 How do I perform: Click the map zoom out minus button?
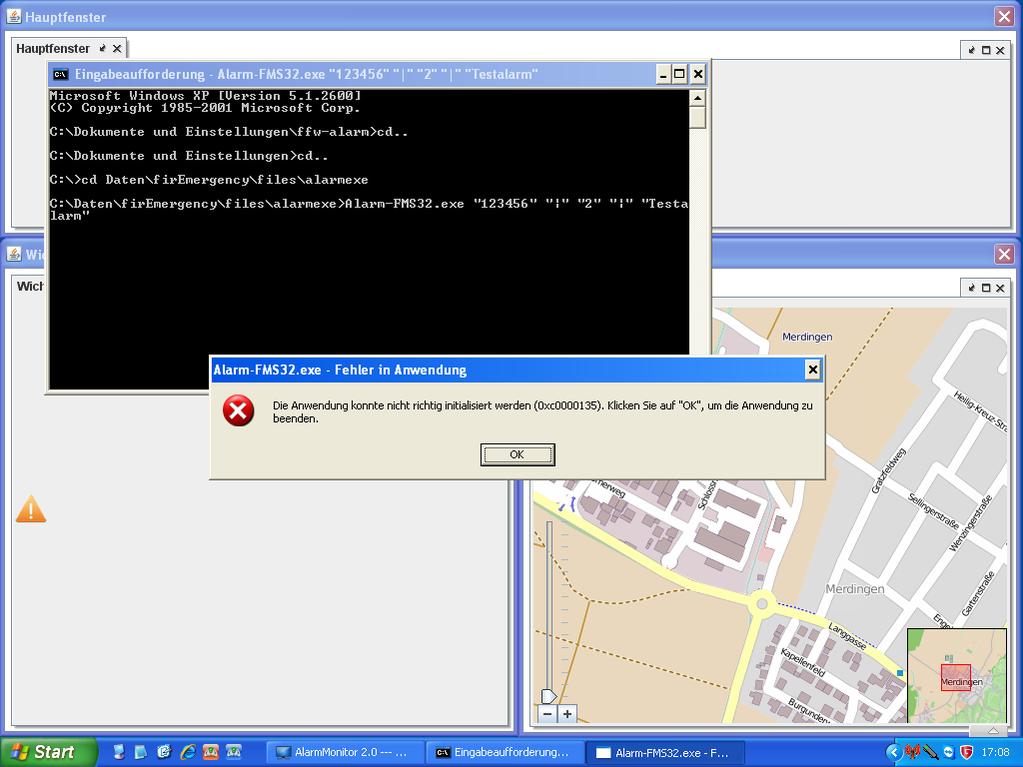(x=547, y=714)
